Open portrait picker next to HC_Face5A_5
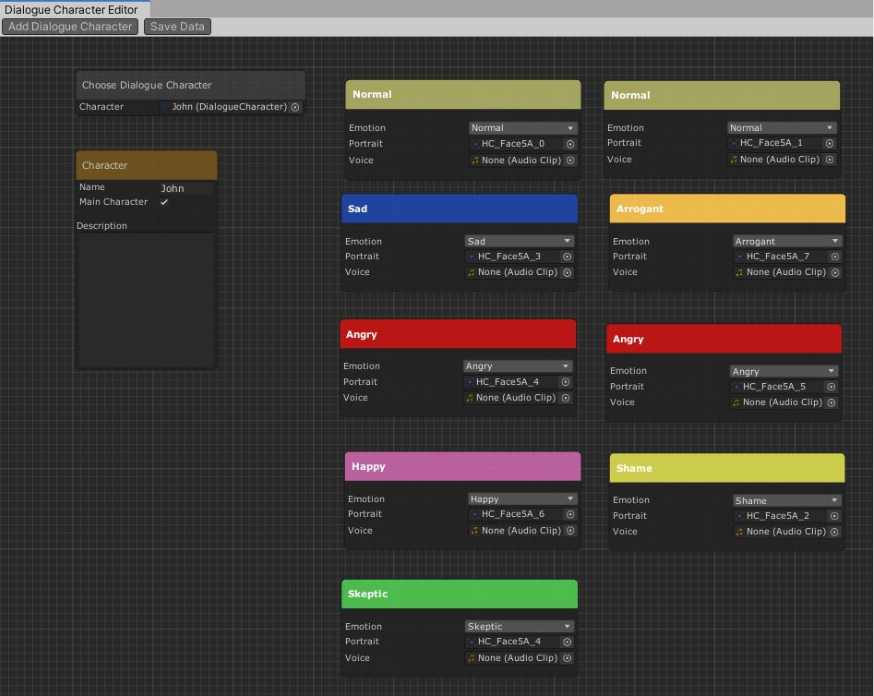Image resolution: width=874 pixels, height=696 pixels. pyautogui.click(x=831, y=387)
